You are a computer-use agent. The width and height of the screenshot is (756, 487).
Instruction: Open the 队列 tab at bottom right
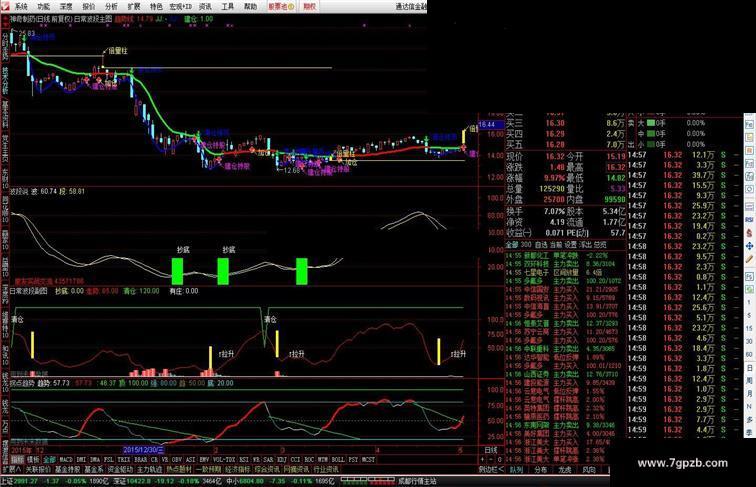click(x=516, y=469)
